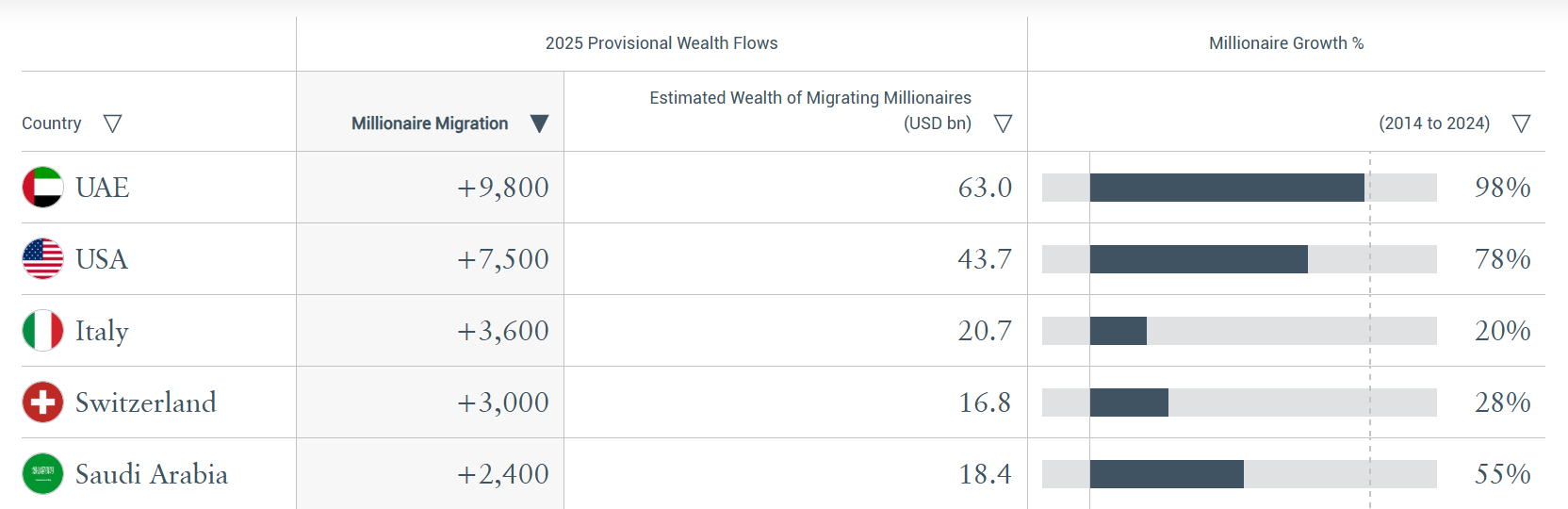Viewport: 1568px width, 509px height.
Task: Click the Italy flag icon
Action: coord(42,330)
